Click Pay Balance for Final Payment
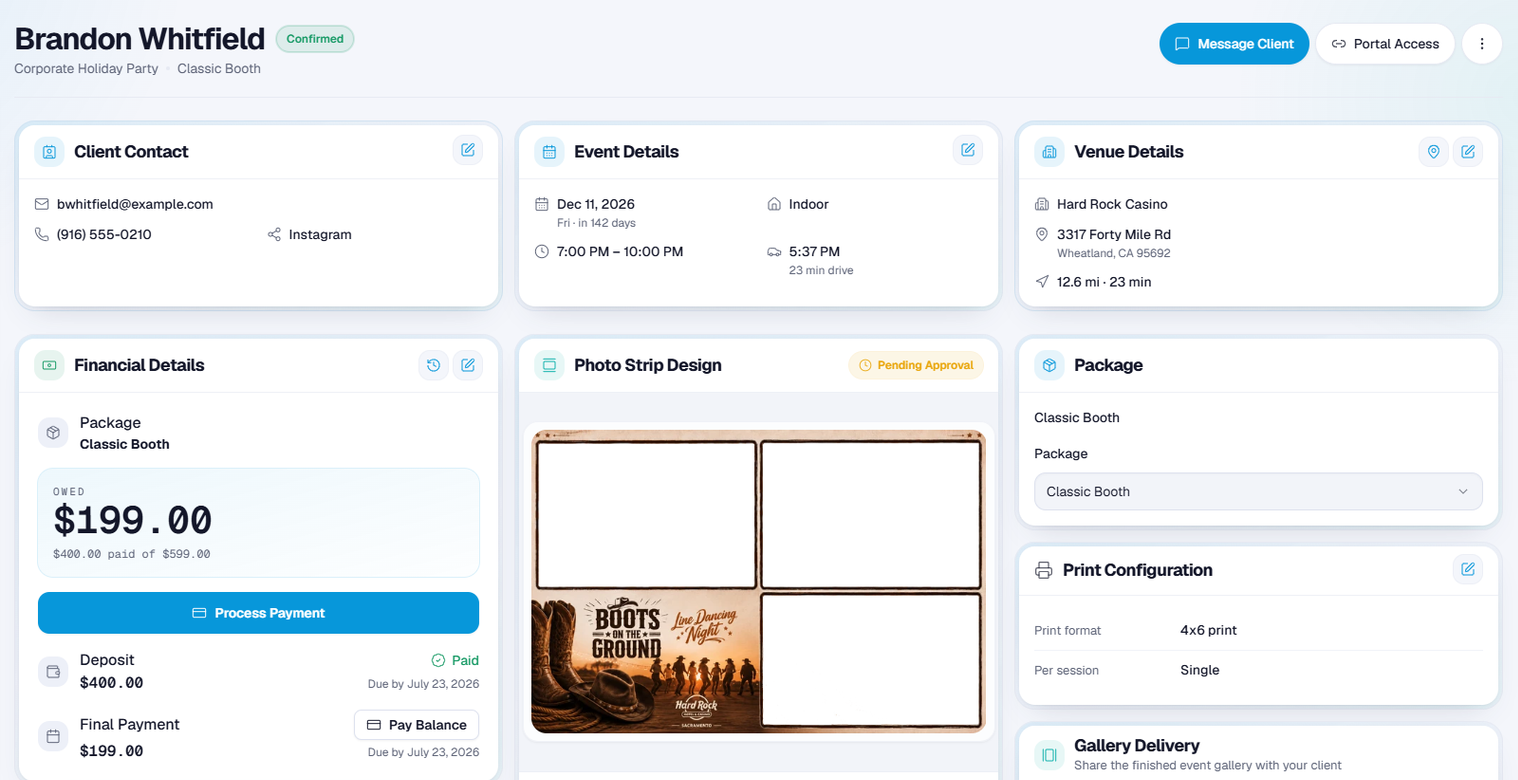Image resolution: width=1518 pixels, height=780 pixels. click(x=417, y=725)
